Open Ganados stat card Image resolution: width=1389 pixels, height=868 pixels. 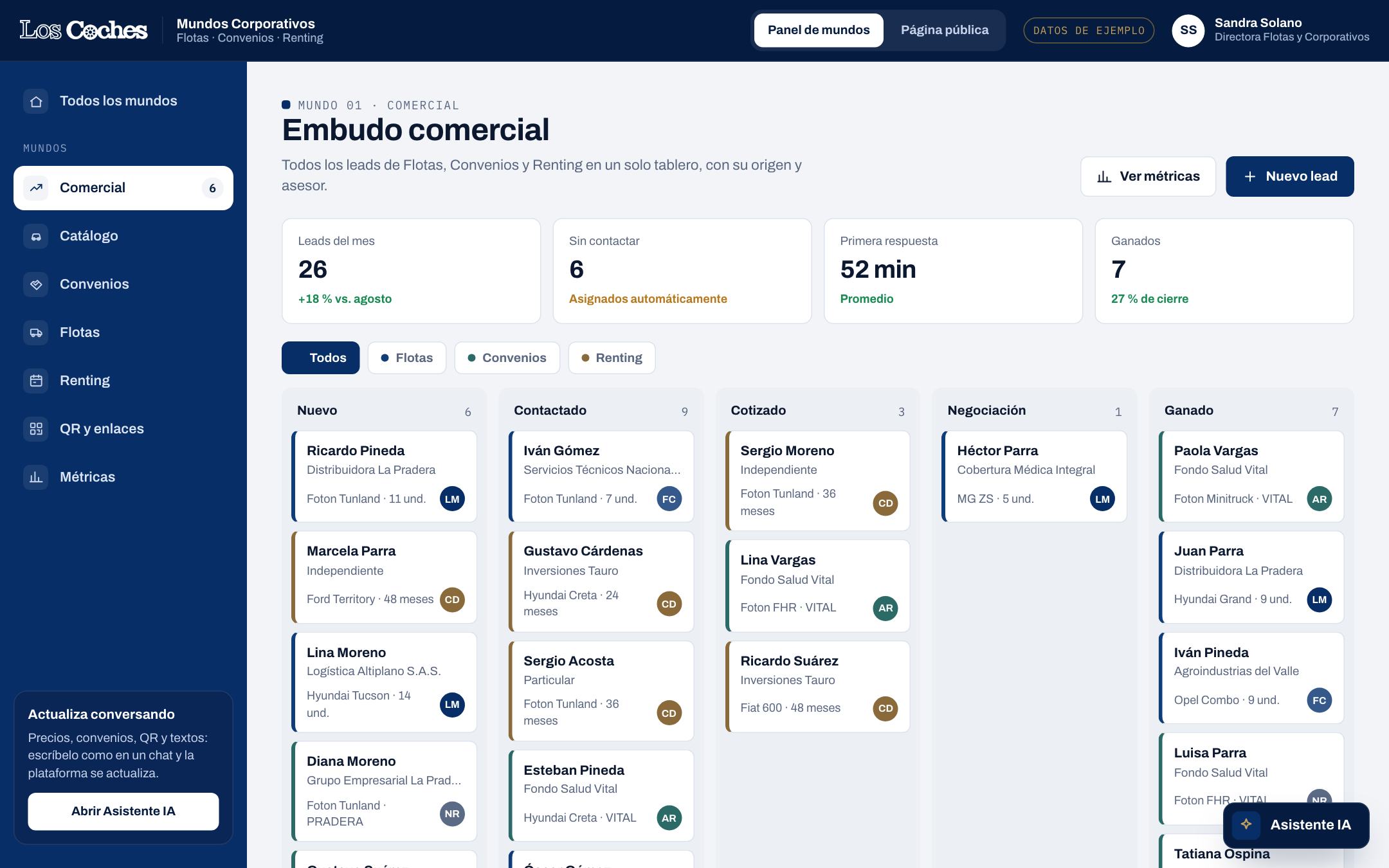coord(1224,271)
